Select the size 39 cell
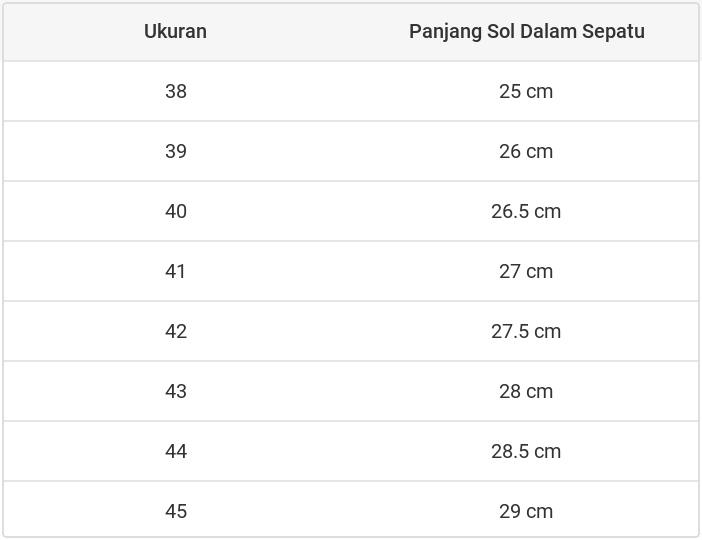This screenshot has width=702, height=540. tap(176, 151)
